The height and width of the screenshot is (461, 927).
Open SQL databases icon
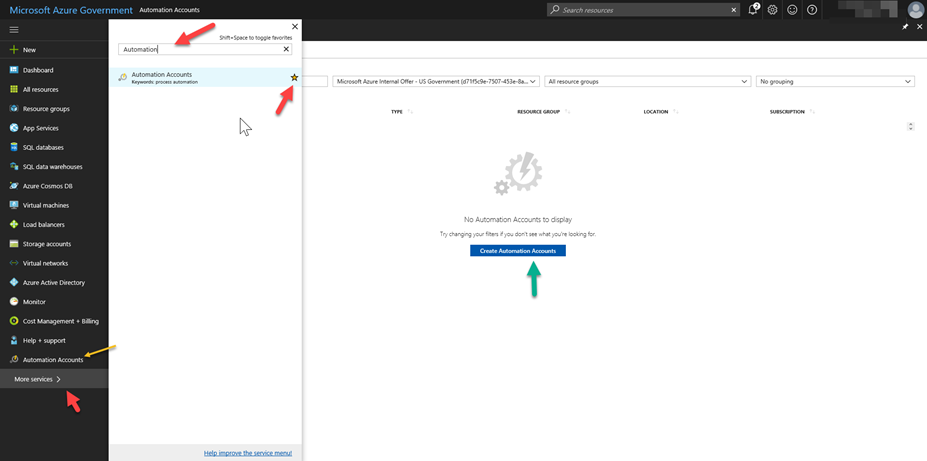14,147
